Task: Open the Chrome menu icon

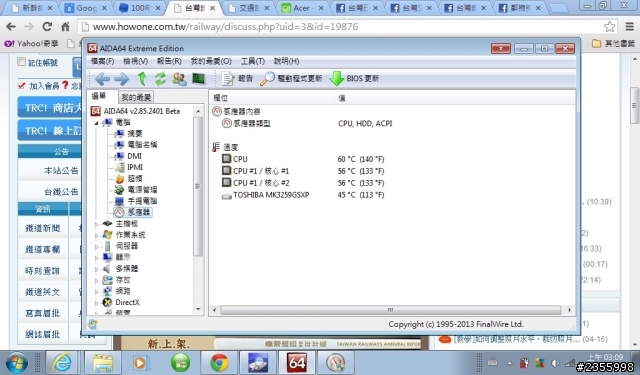Action: click(630, 27)
